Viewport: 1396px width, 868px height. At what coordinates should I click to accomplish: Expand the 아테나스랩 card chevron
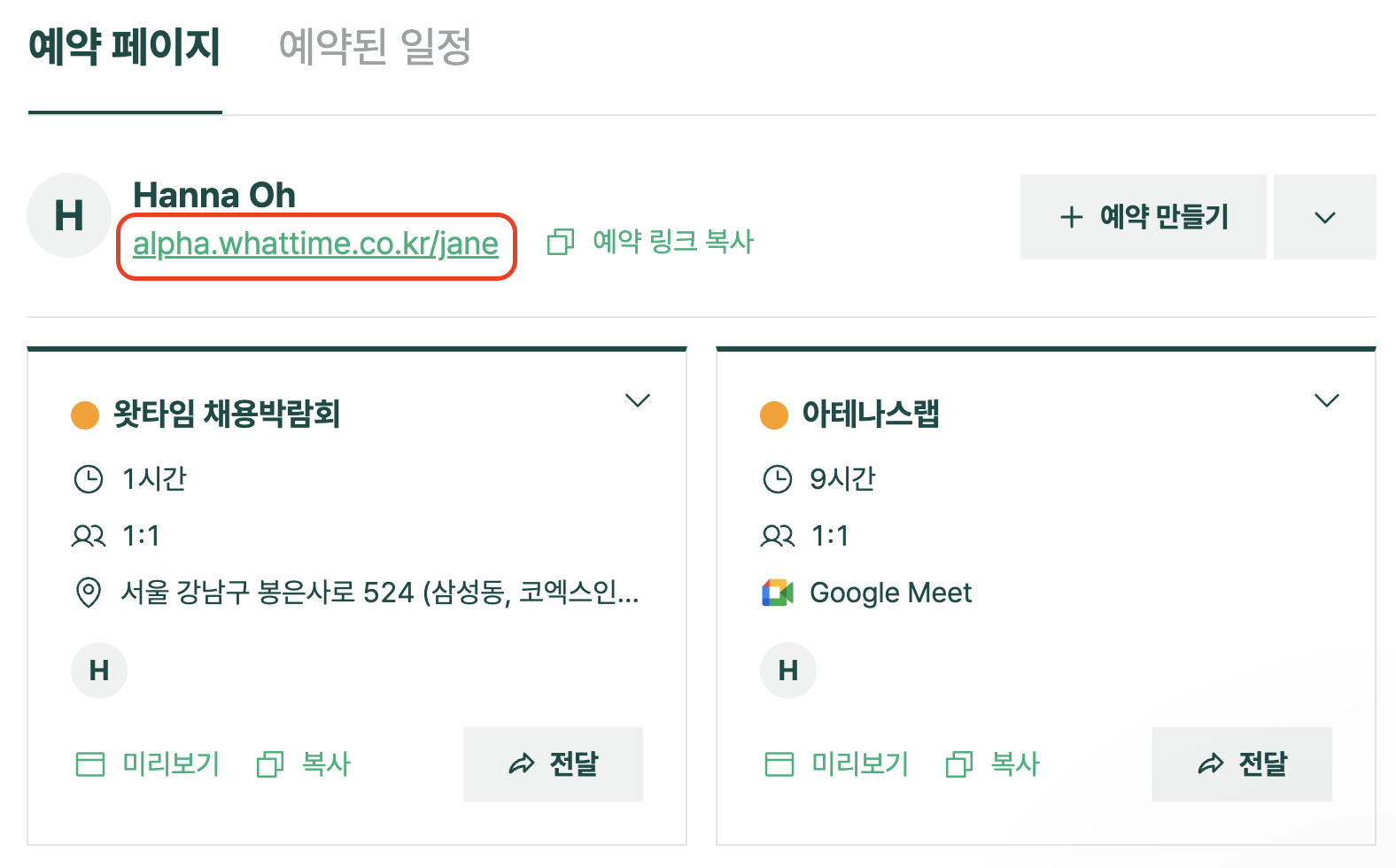1326,400
